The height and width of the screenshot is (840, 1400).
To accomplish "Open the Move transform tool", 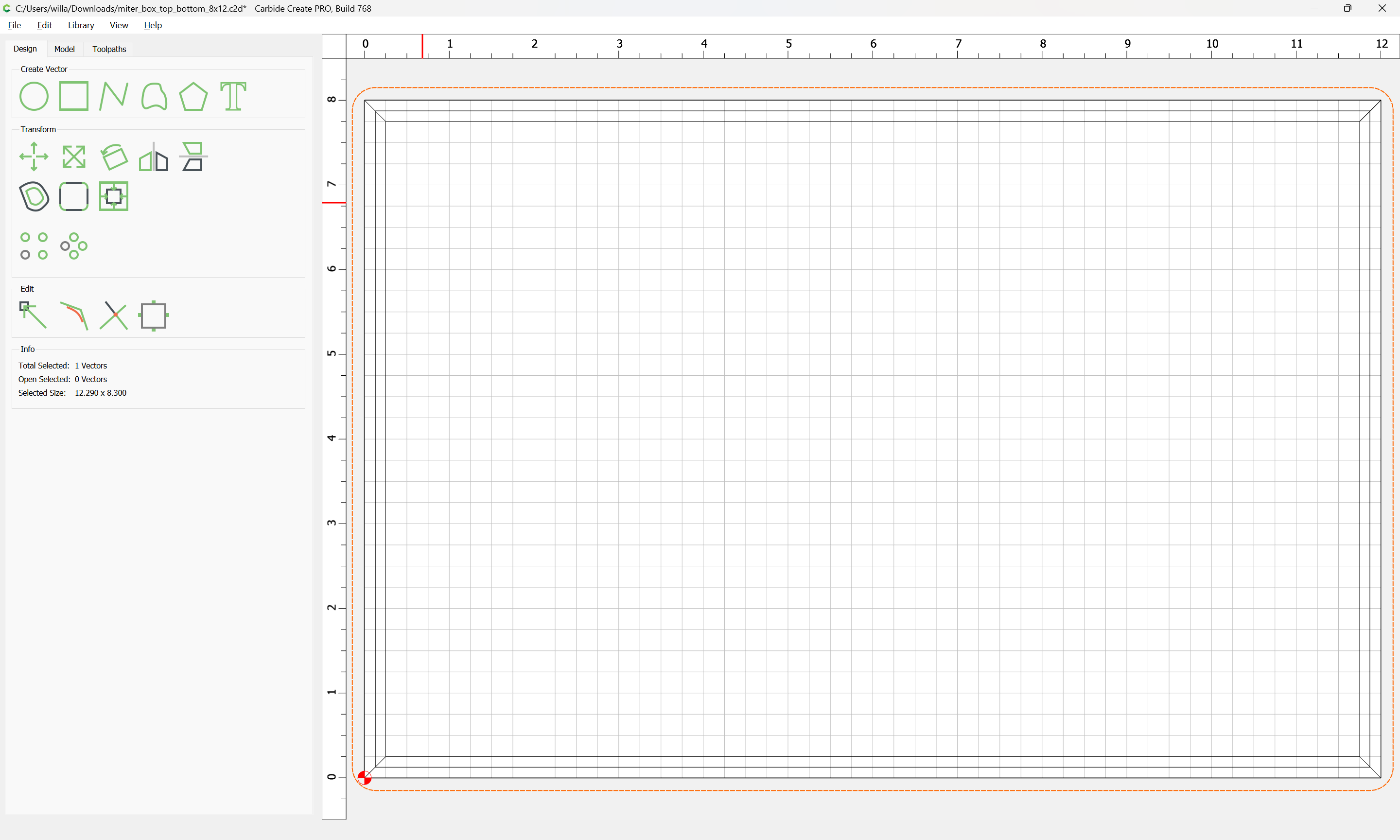I will point(34,157).
